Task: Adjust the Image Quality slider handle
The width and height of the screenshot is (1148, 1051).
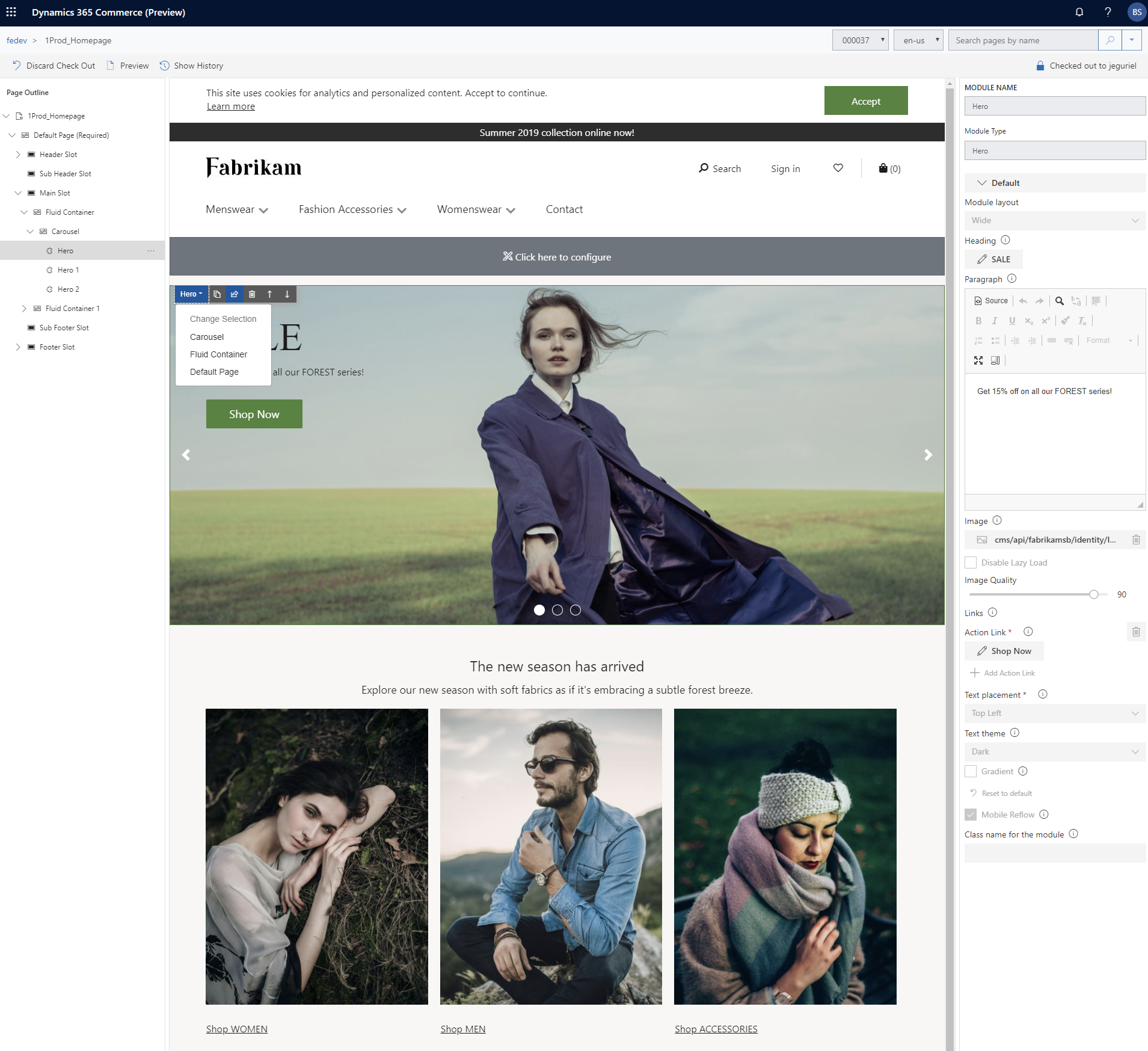Action: 1094,594
